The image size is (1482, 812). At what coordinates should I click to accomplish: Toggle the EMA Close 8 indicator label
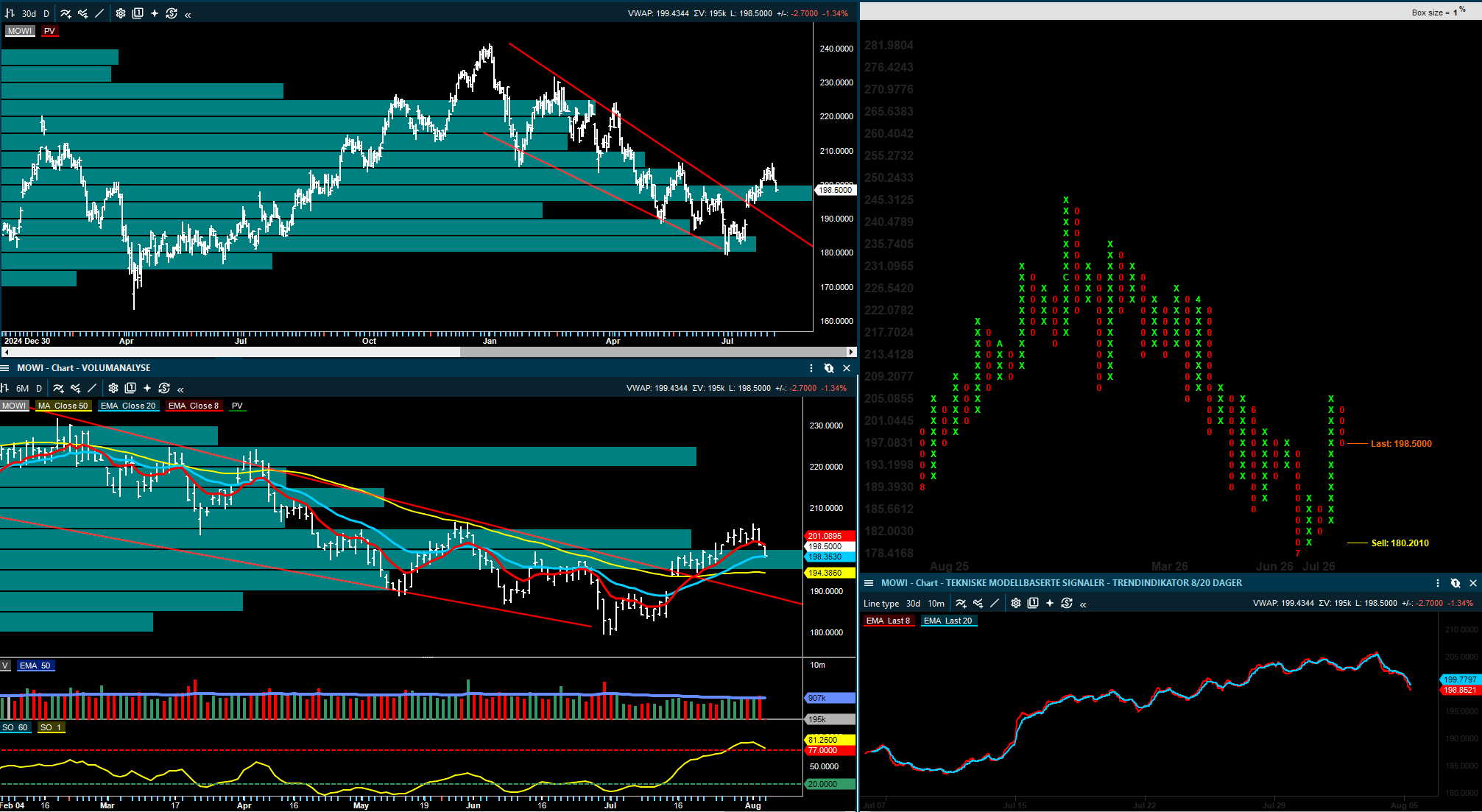pyautogui.click(x=193, y=406)
